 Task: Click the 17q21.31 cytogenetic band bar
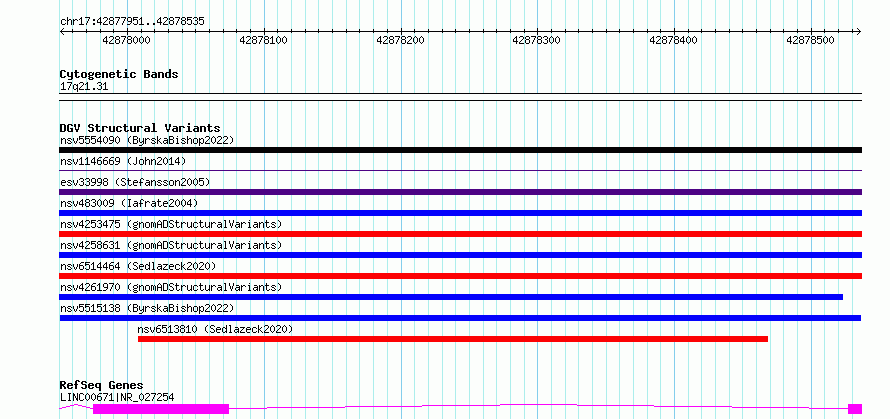pos(461,97)
